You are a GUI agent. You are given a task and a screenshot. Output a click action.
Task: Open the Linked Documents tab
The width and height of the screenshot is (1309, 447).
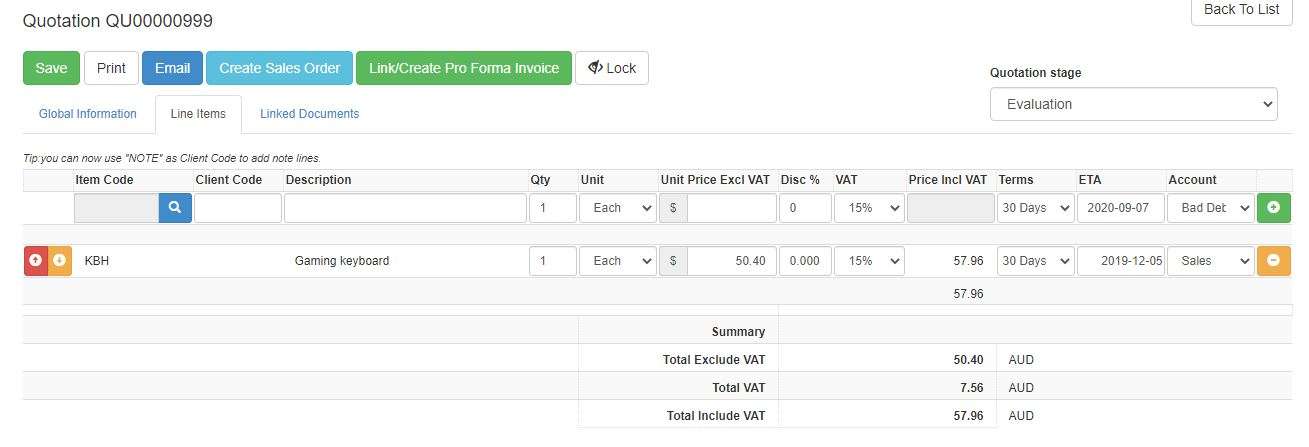tap(309, 114)
